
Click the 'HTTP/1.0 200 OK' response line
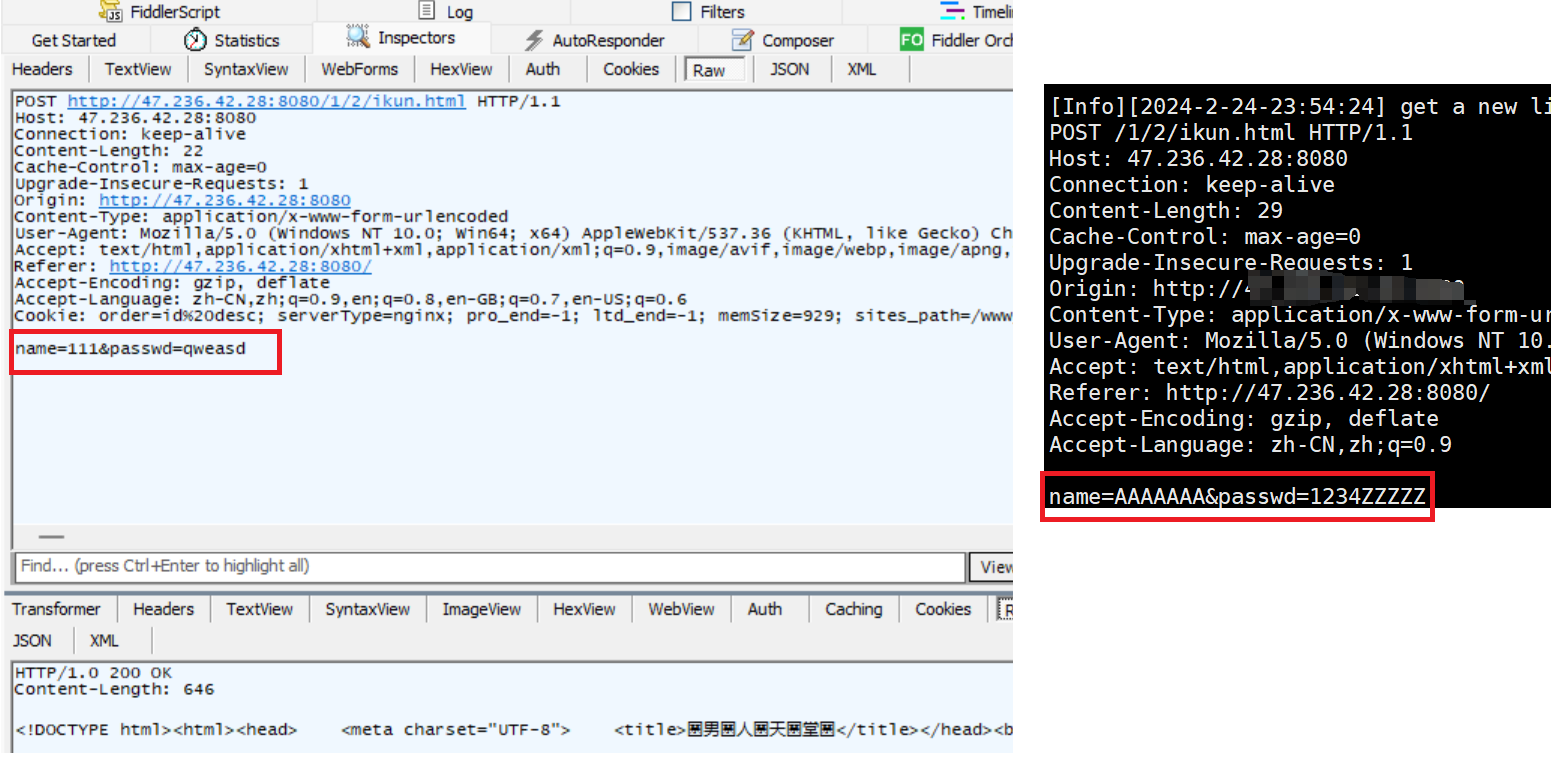coord(93,673)
